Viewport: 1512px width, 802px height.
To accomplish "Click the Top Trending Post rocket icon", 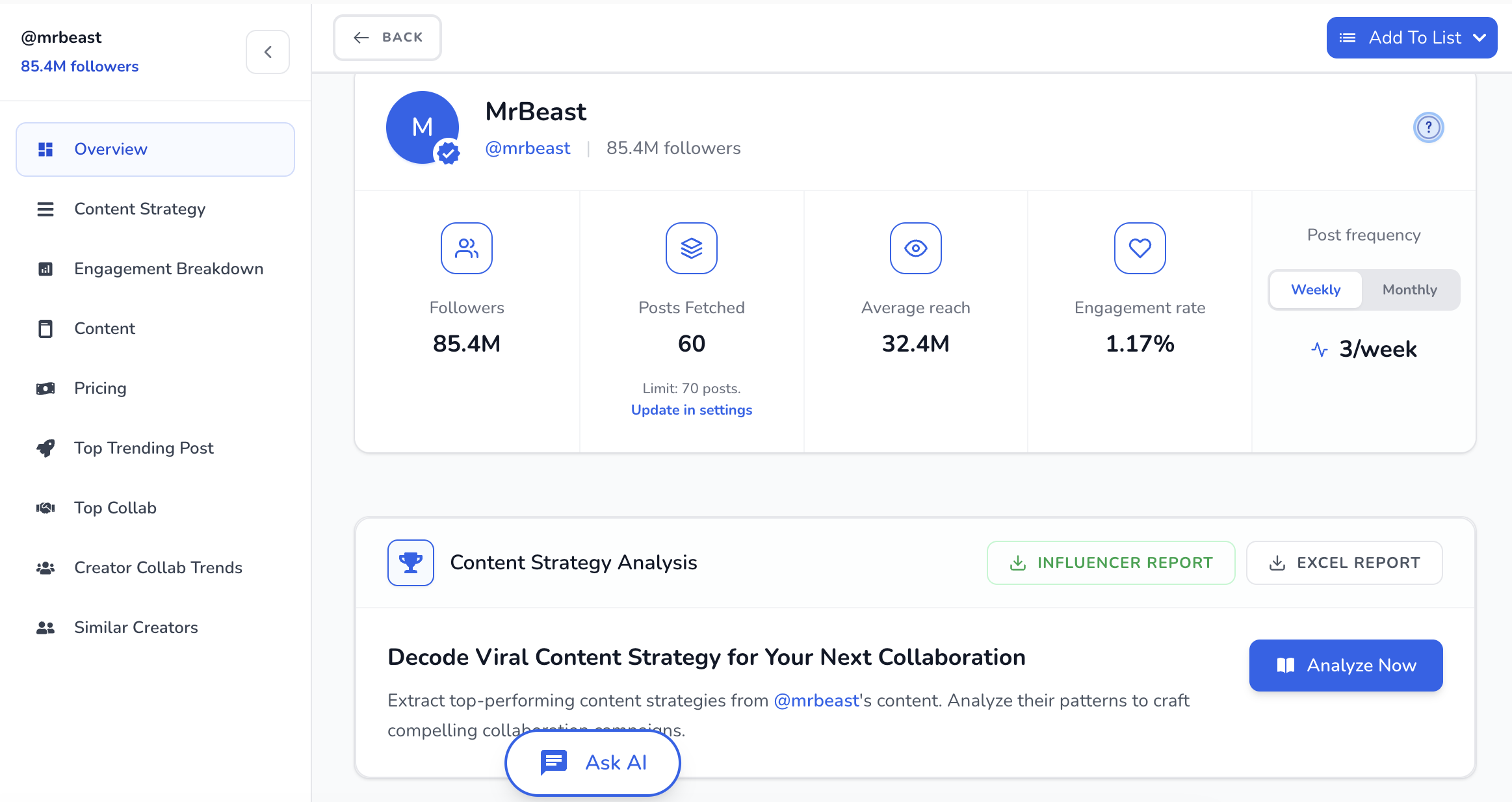I will coord(46,448).
